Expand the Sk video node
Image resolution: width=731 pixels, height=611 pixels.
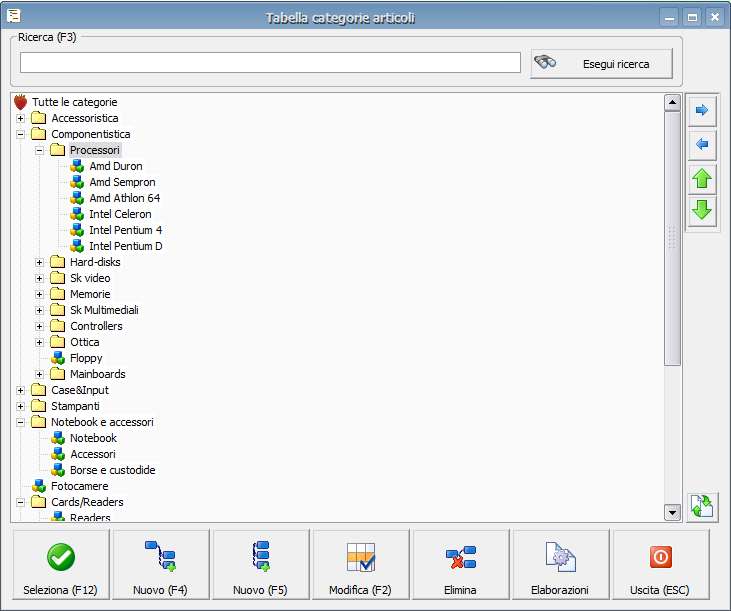[40, 278]
